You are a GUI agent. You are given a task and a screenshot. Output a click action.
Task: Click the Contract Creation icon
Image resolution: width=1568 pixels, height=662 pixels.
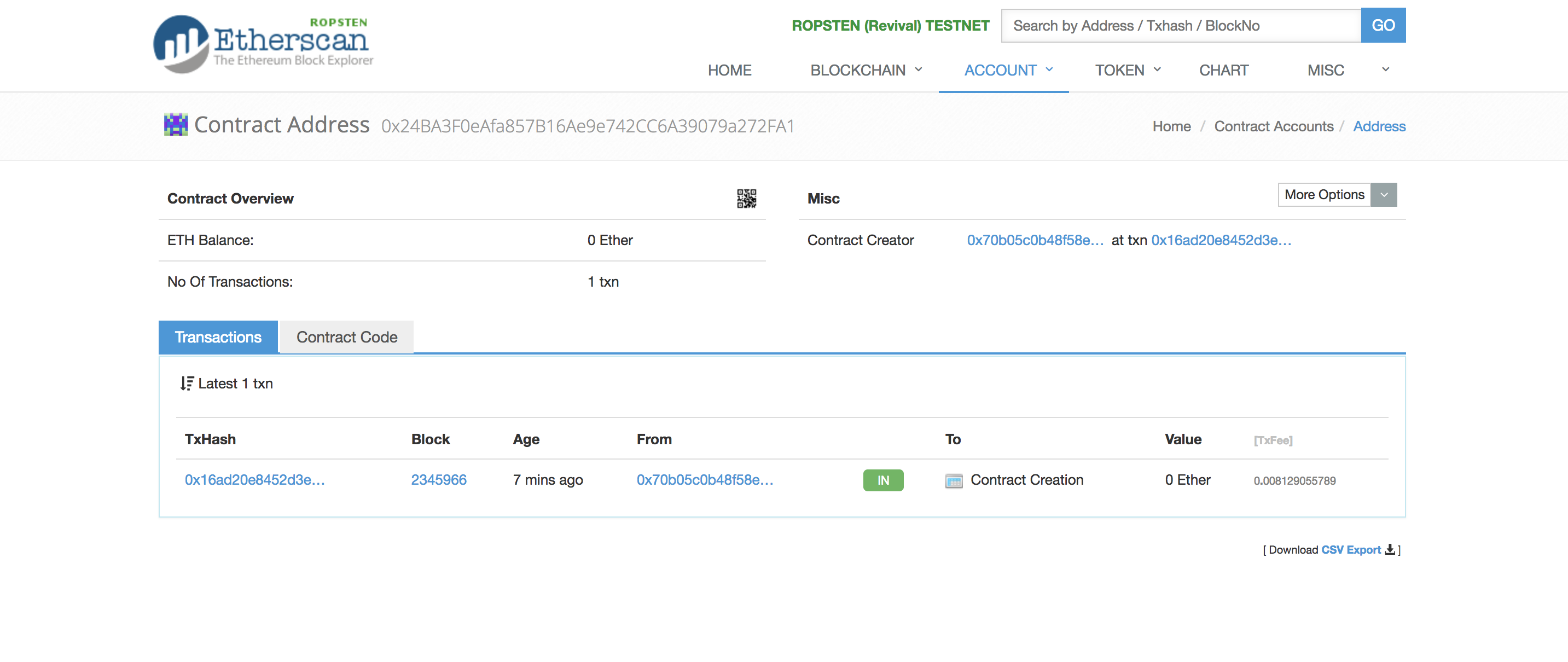tap(954, 481)
